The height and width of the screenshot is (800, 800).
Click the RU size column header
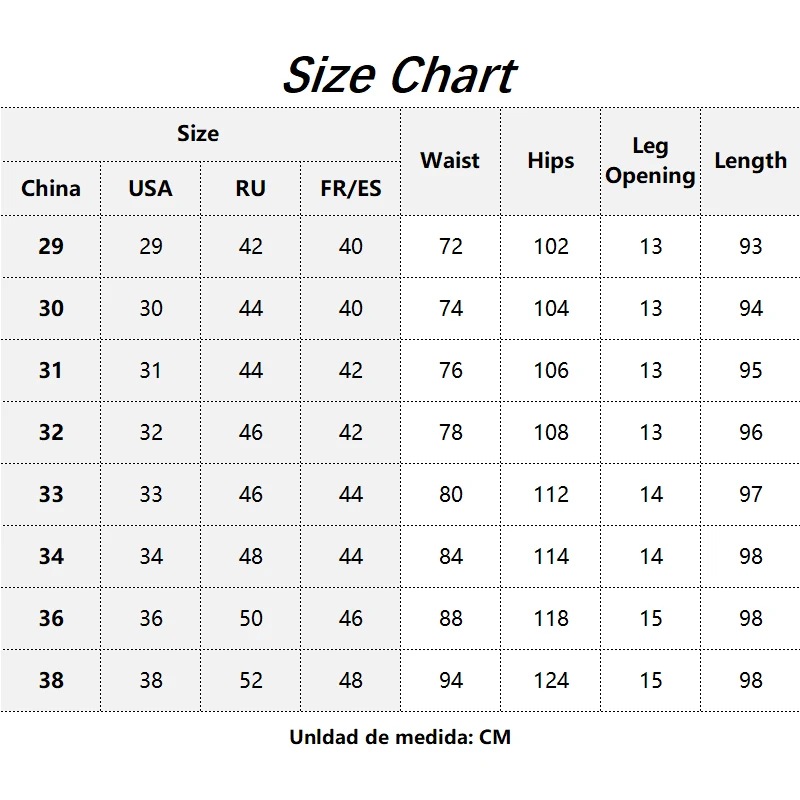click(x=250, y=188)
